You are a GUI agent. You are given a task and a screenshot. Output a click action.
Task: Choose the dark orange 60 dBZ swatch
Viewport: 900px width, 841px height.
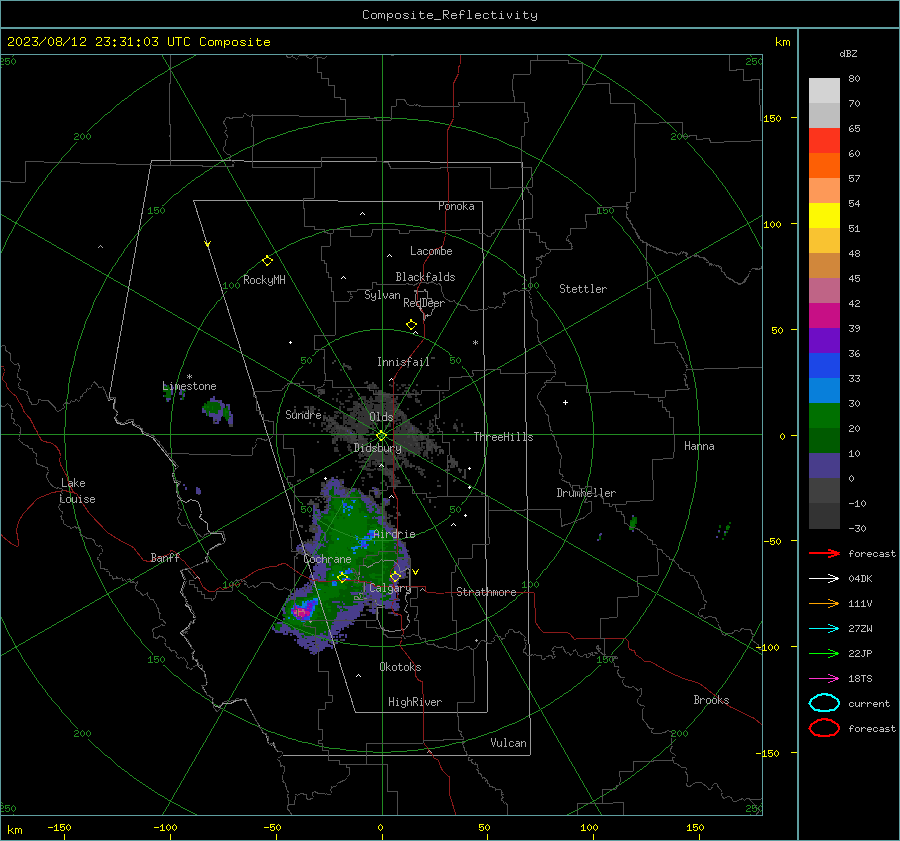point(824,165)
